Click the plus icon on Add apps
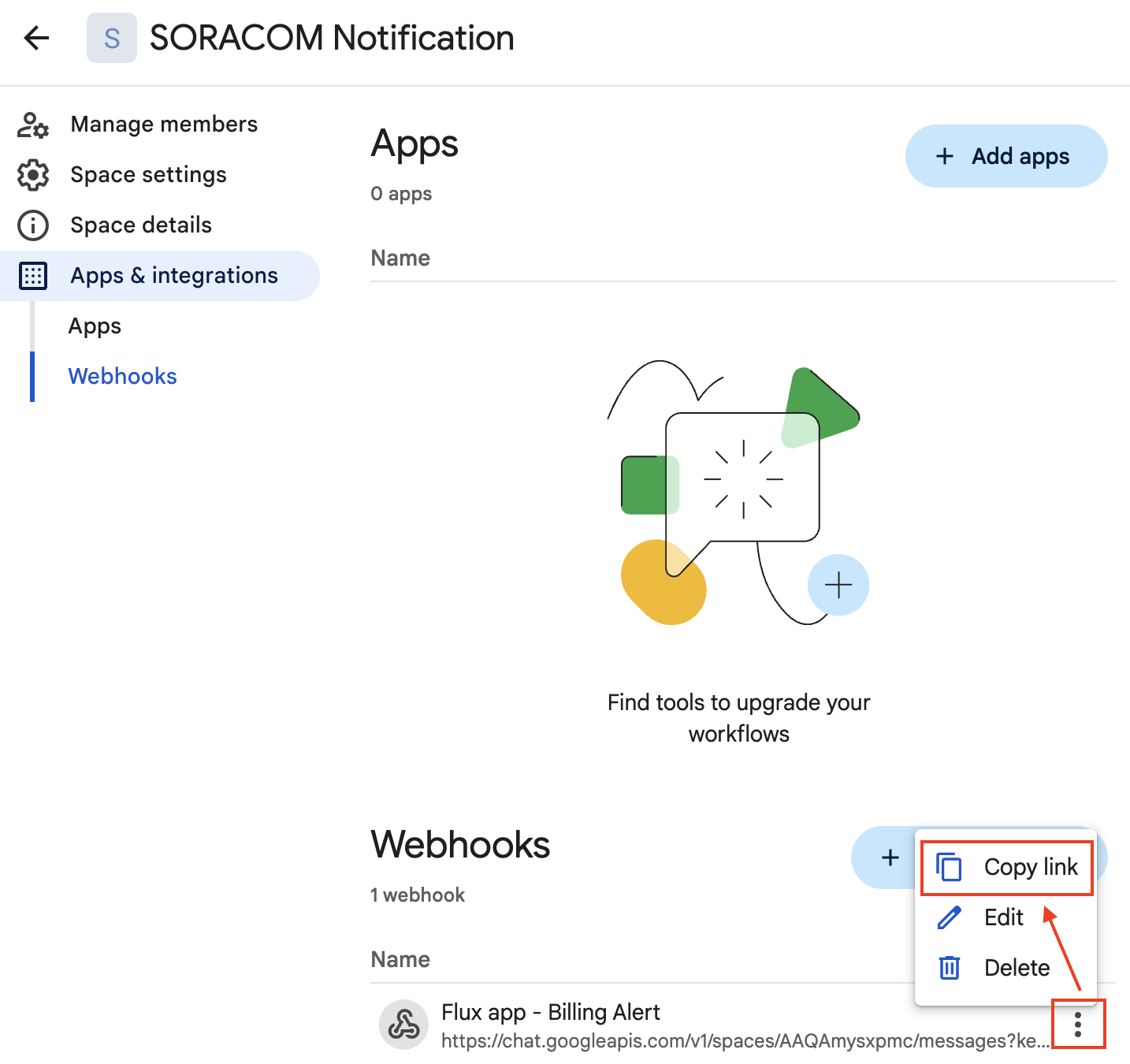 944,156
